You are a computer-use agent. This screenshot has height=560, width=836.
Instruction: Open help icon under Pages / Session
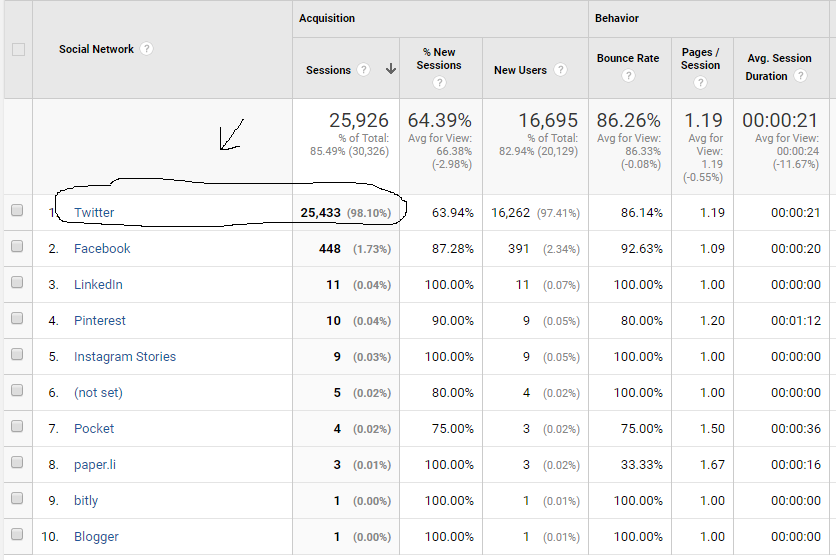click(x=701, y=83)
